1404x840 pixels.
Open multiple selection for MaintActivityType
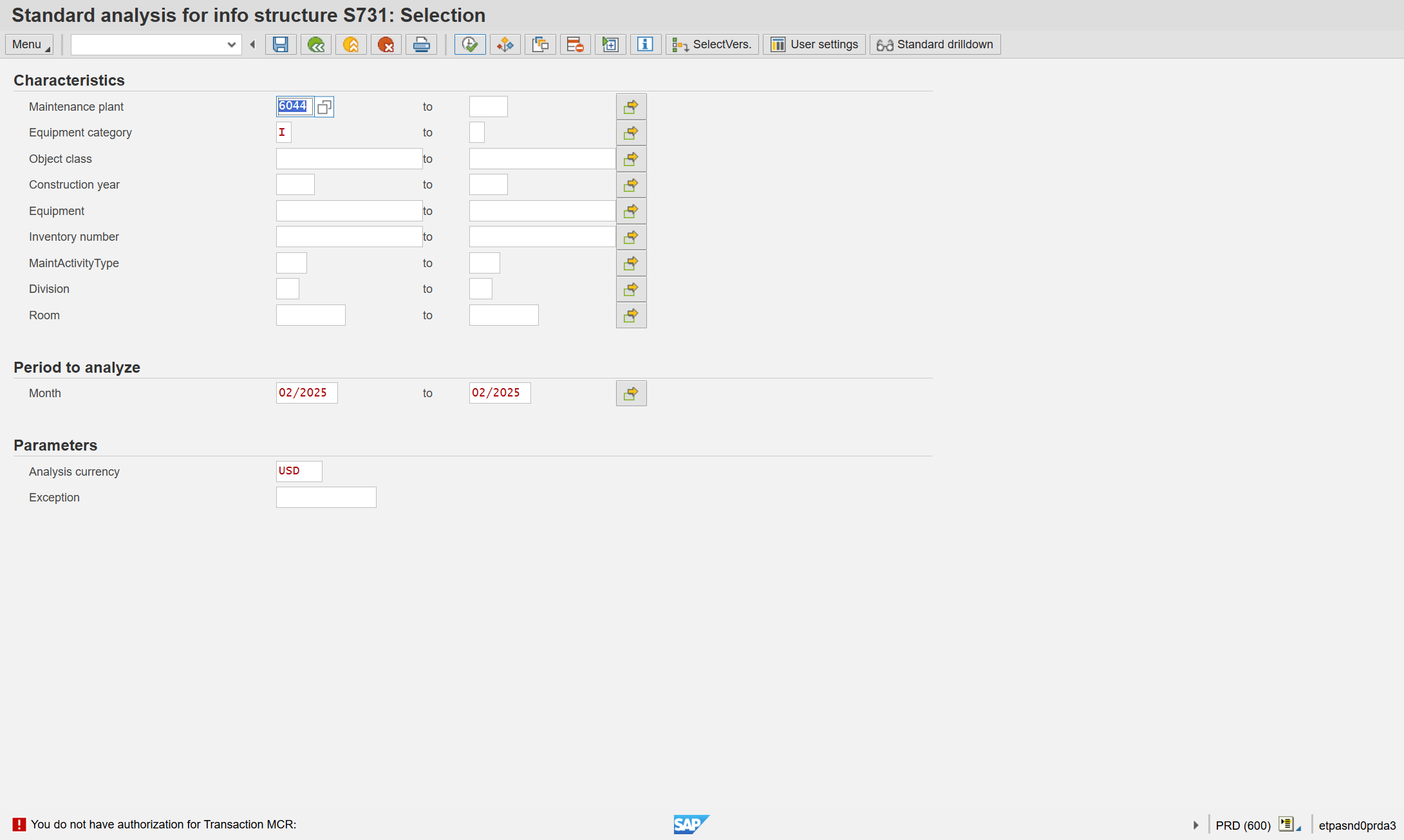tap(632, 263)
